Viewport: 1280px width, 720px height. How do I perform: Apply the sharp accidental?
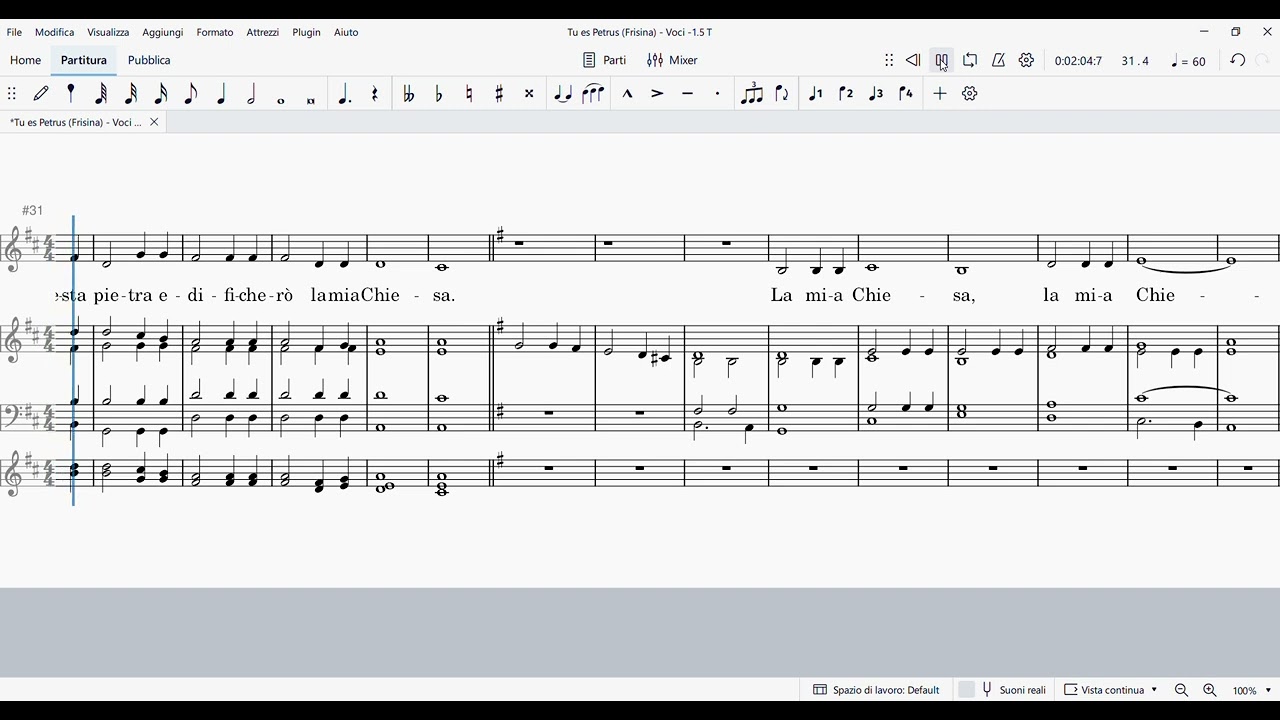pyautogui.click(x=499, y=94)
